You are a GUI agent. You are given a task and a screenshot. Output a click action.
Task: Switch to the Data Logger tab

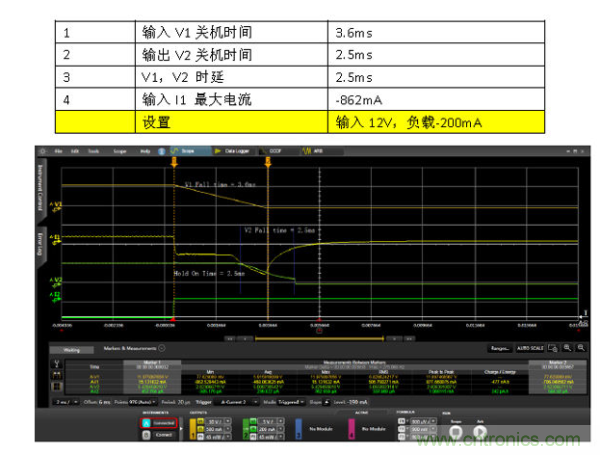point(228,151)
